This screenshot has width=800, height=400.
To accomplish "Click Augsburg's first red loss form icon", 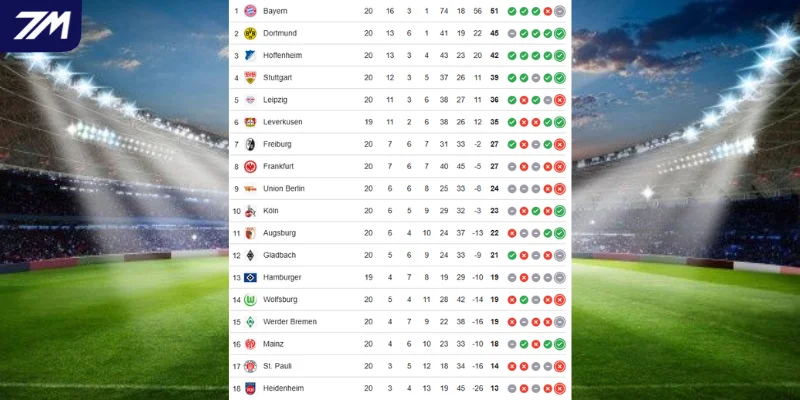I will [512, 233].
